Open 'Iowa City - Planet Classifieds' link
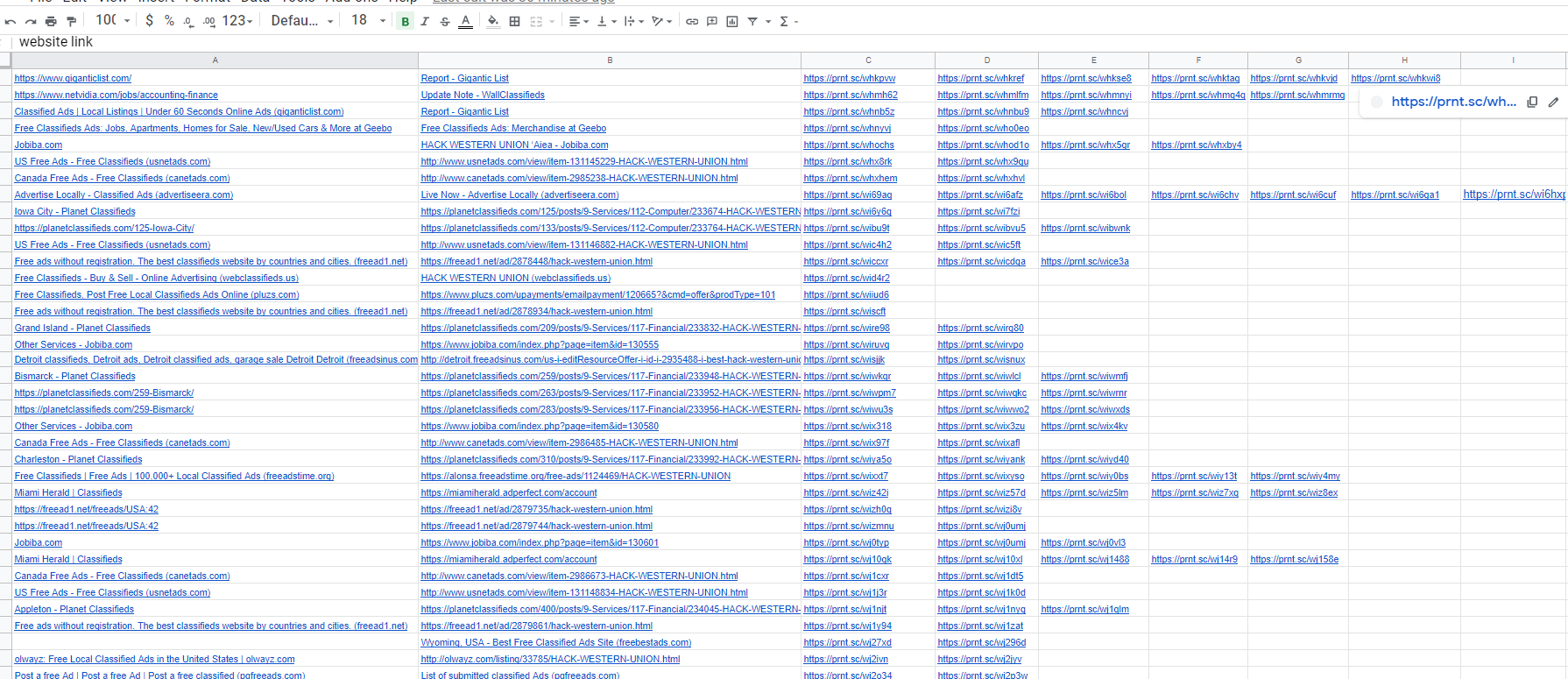 click(x=75, y=212)
